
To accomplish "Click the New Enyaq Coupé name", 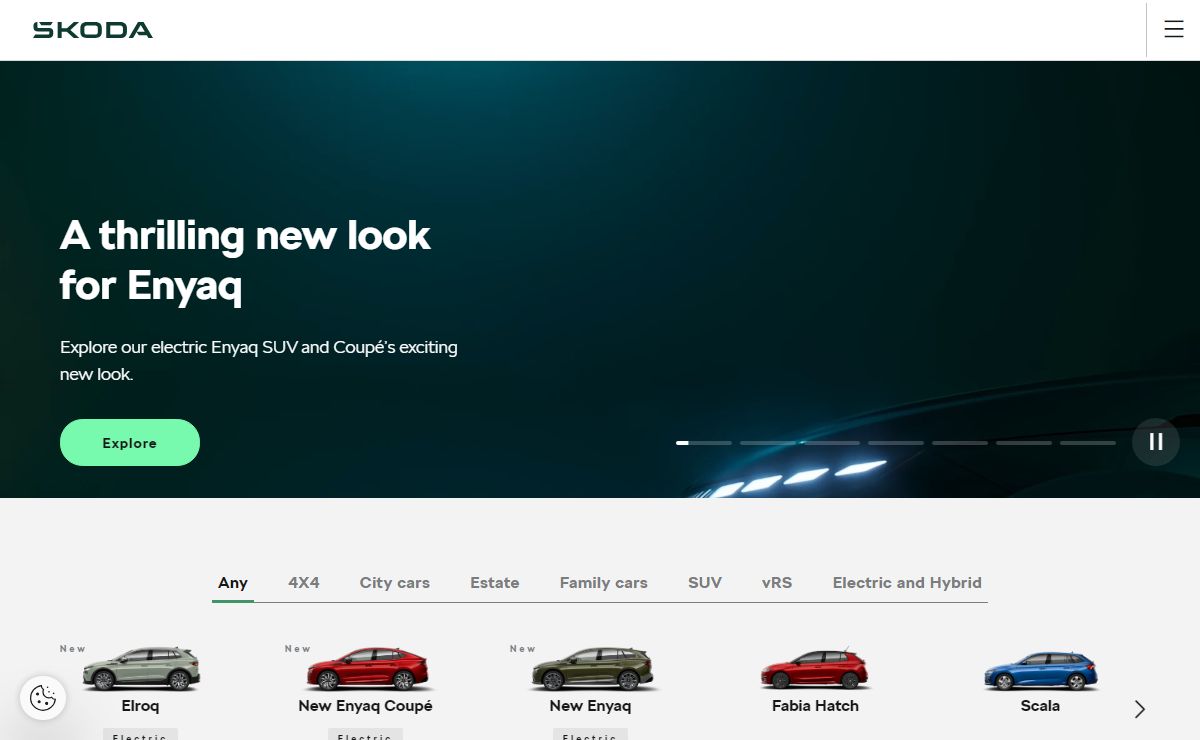I will (x=366, y=706).
